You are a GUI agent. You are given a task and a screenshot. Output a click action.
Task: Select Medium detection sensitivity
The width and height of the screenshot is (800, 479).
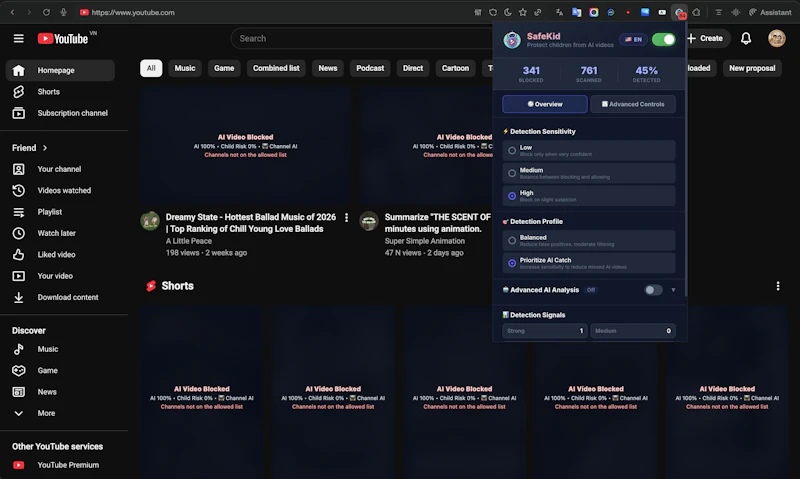pos(589,173)
